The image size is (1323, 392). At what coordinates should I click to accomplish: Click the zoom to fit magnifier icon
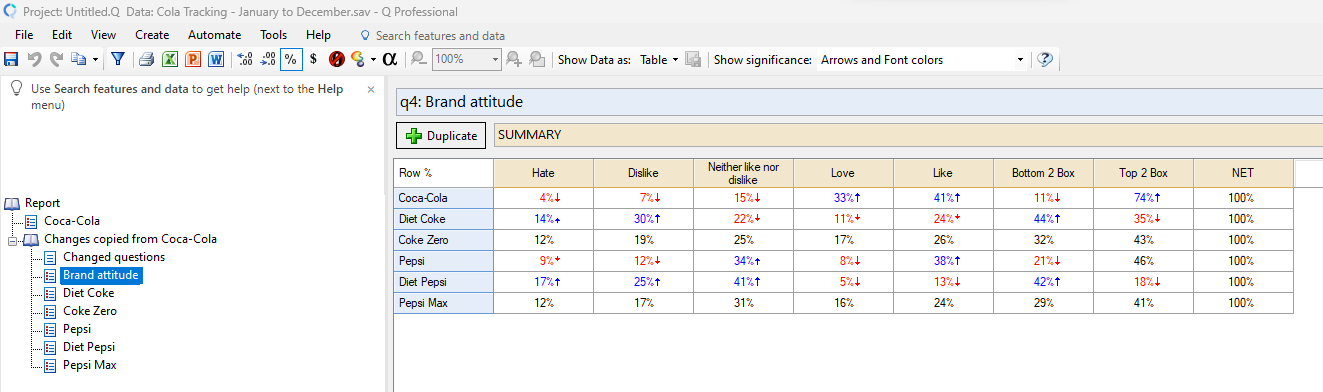click(x=537, y=59)
